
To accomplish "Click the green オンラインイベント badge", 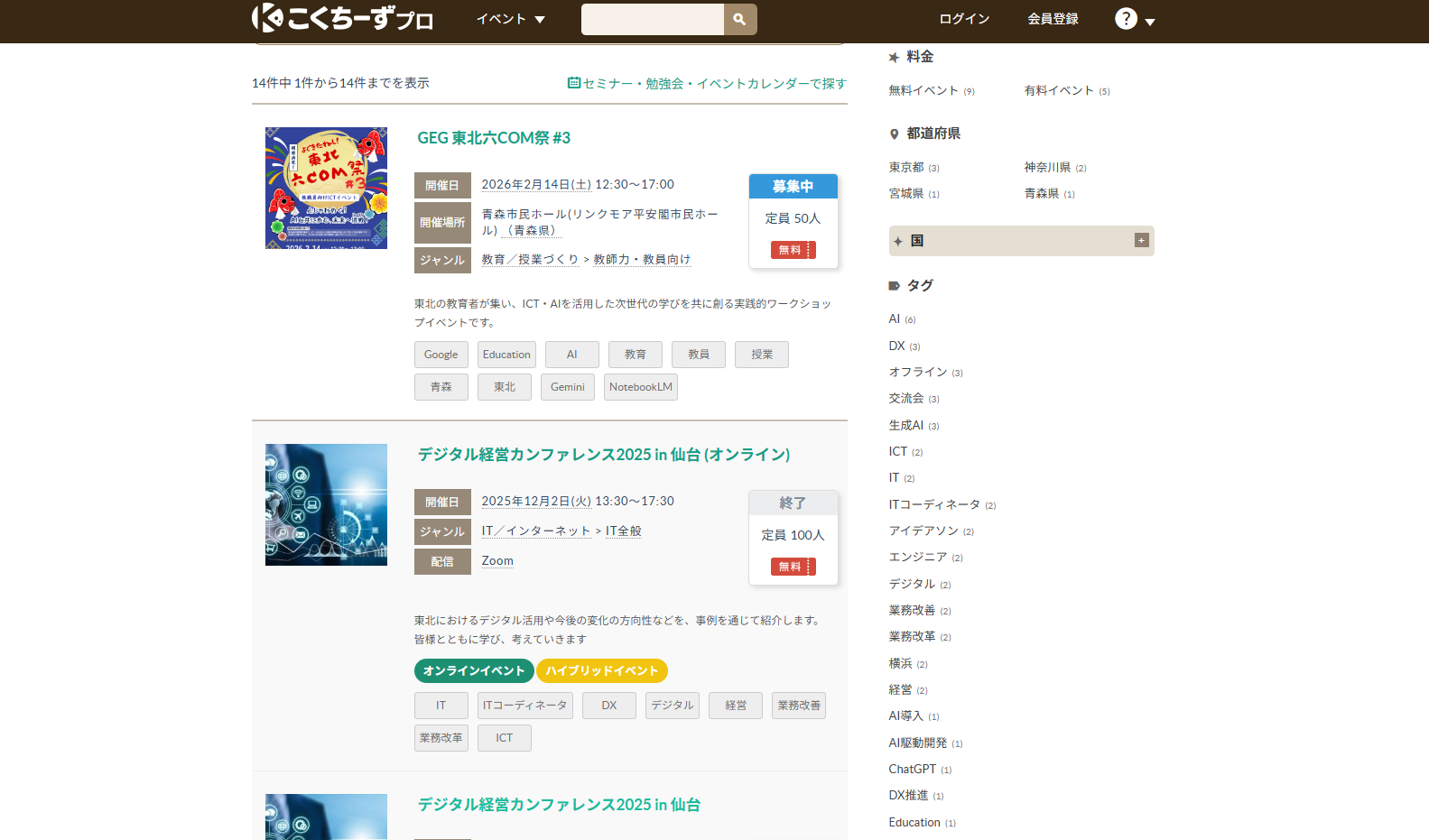I will pos(474,671).
